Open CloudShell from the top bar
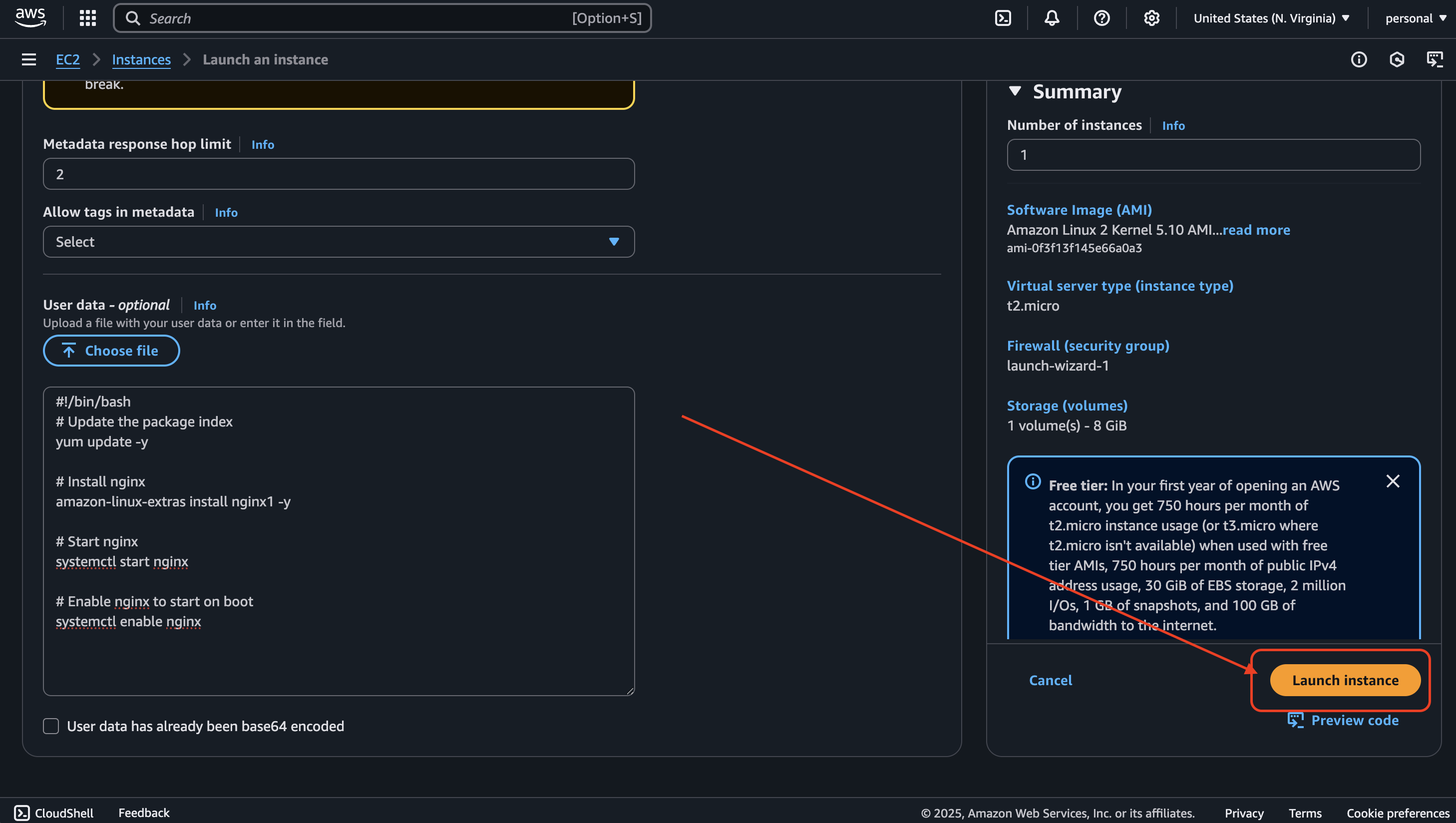Screen dimensions: 1456x823 pos(1003,18)
